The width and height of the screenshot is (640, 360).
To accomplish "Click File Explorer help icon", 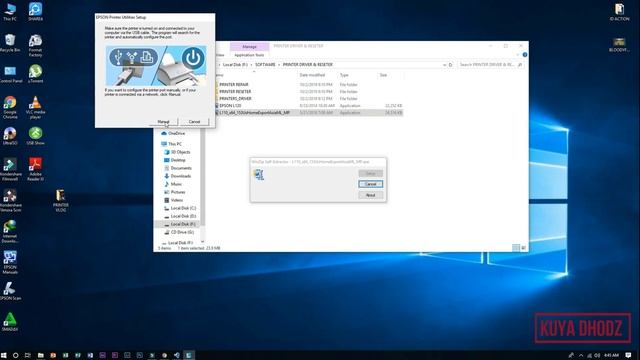I will pos(525,55).
